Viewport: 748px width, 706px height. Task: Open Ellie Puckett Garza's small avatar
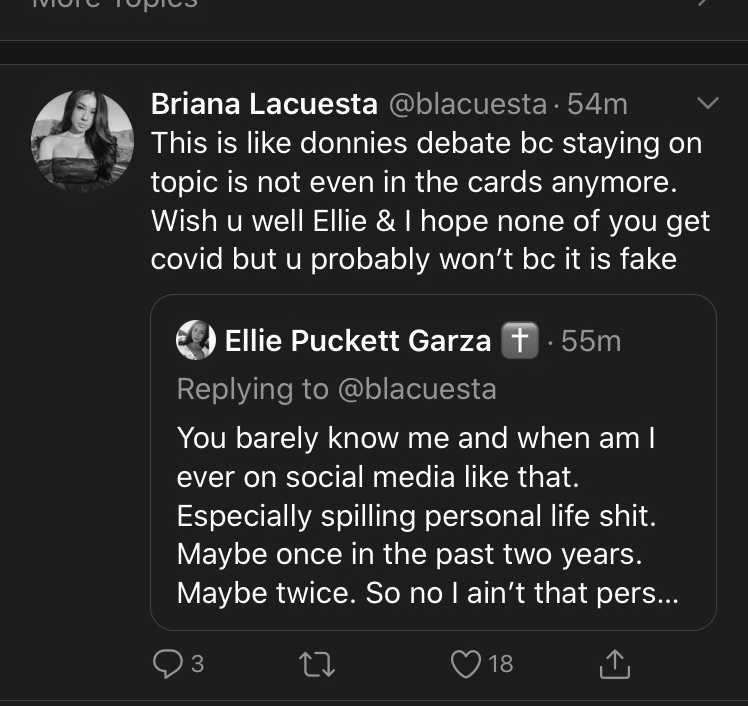tap(196, 340)
